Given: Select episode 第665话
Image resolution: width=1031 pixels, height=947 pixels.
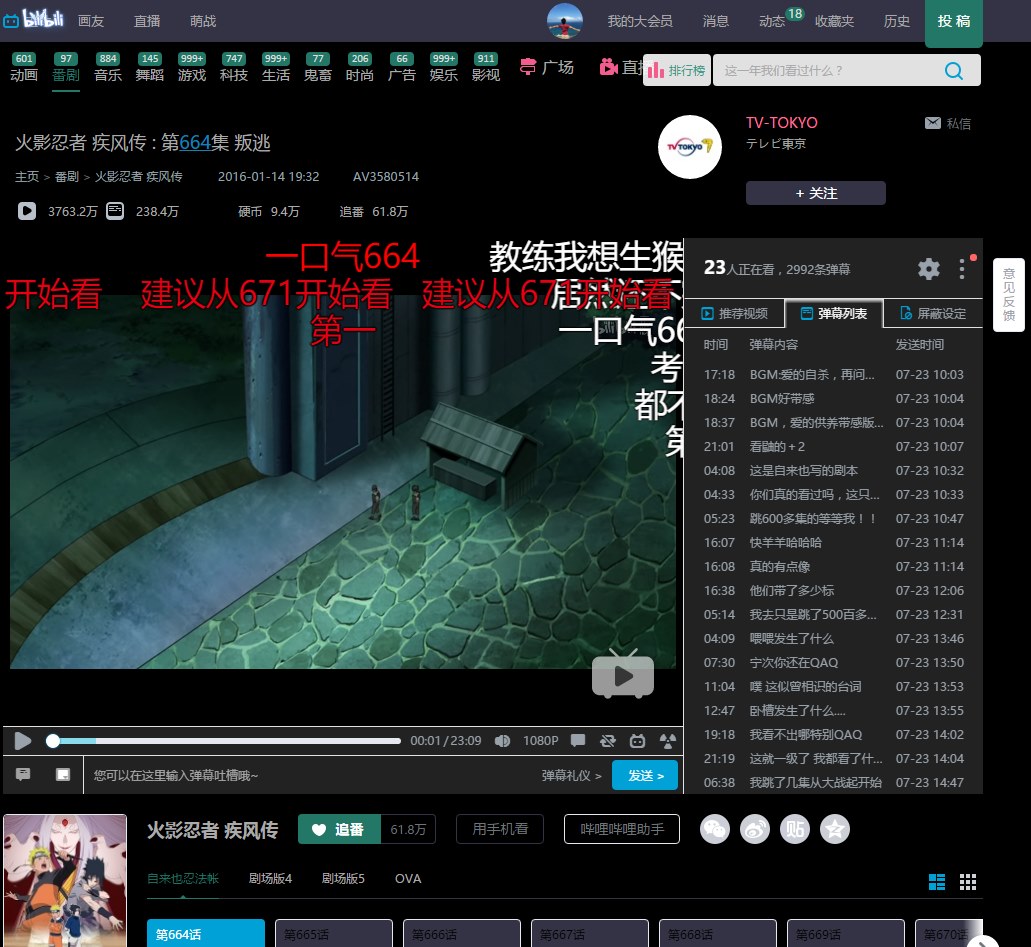Looking at the screenshot, I should 333,934.
